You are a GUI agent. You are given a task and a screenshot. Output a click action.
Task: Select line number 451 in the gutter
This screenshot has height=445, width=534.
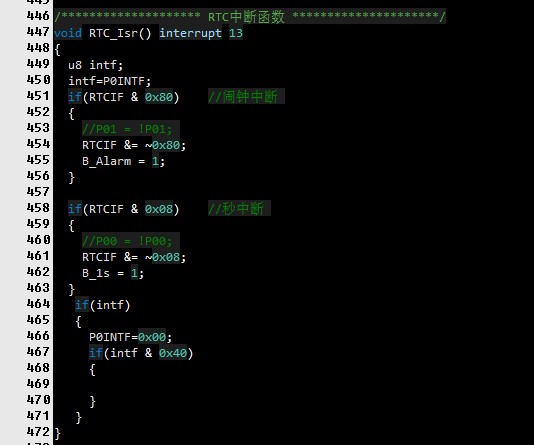click(38, 96)
